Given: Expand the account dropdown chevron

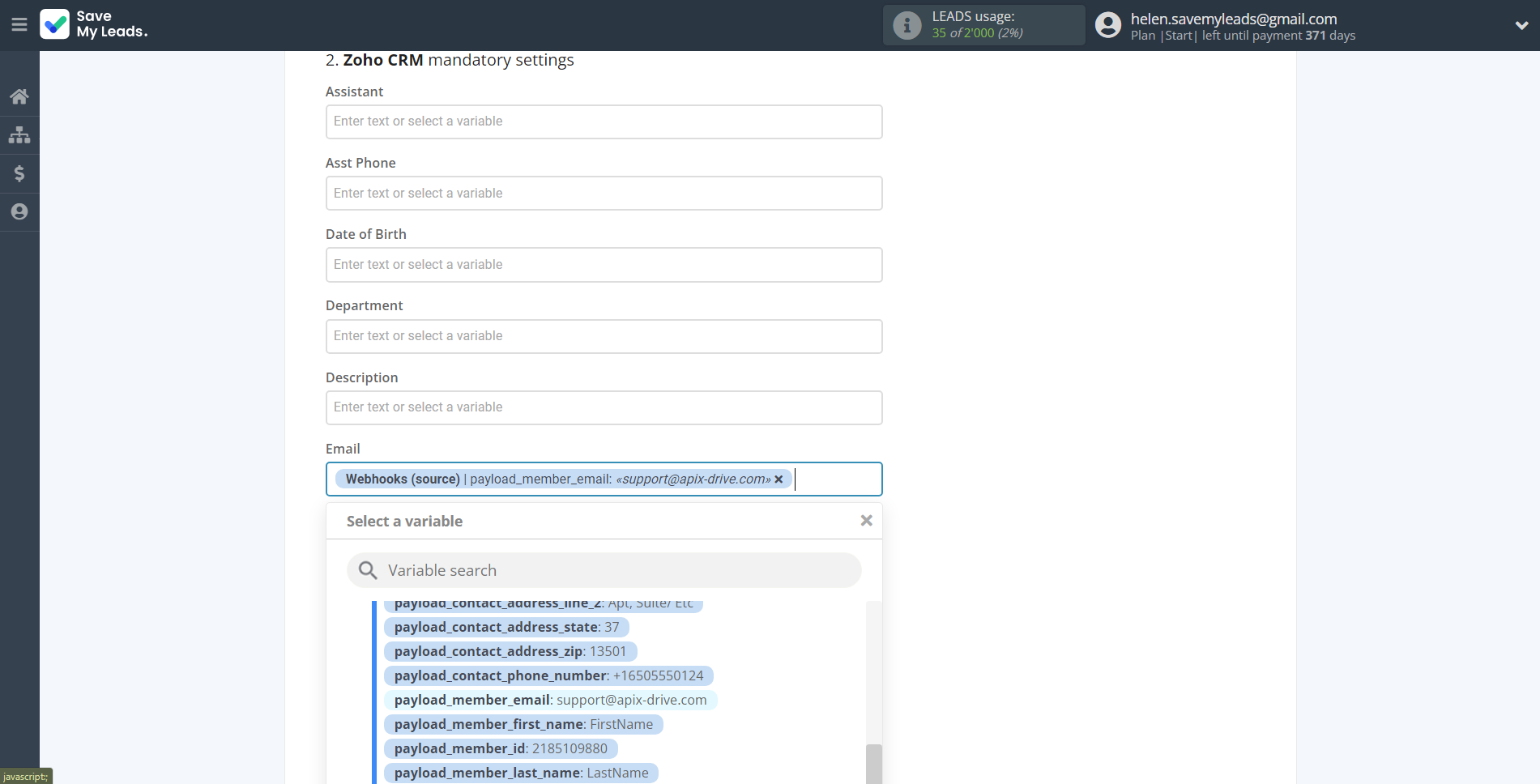Looking at the screenshot, I should click(x=1521, y=25).
